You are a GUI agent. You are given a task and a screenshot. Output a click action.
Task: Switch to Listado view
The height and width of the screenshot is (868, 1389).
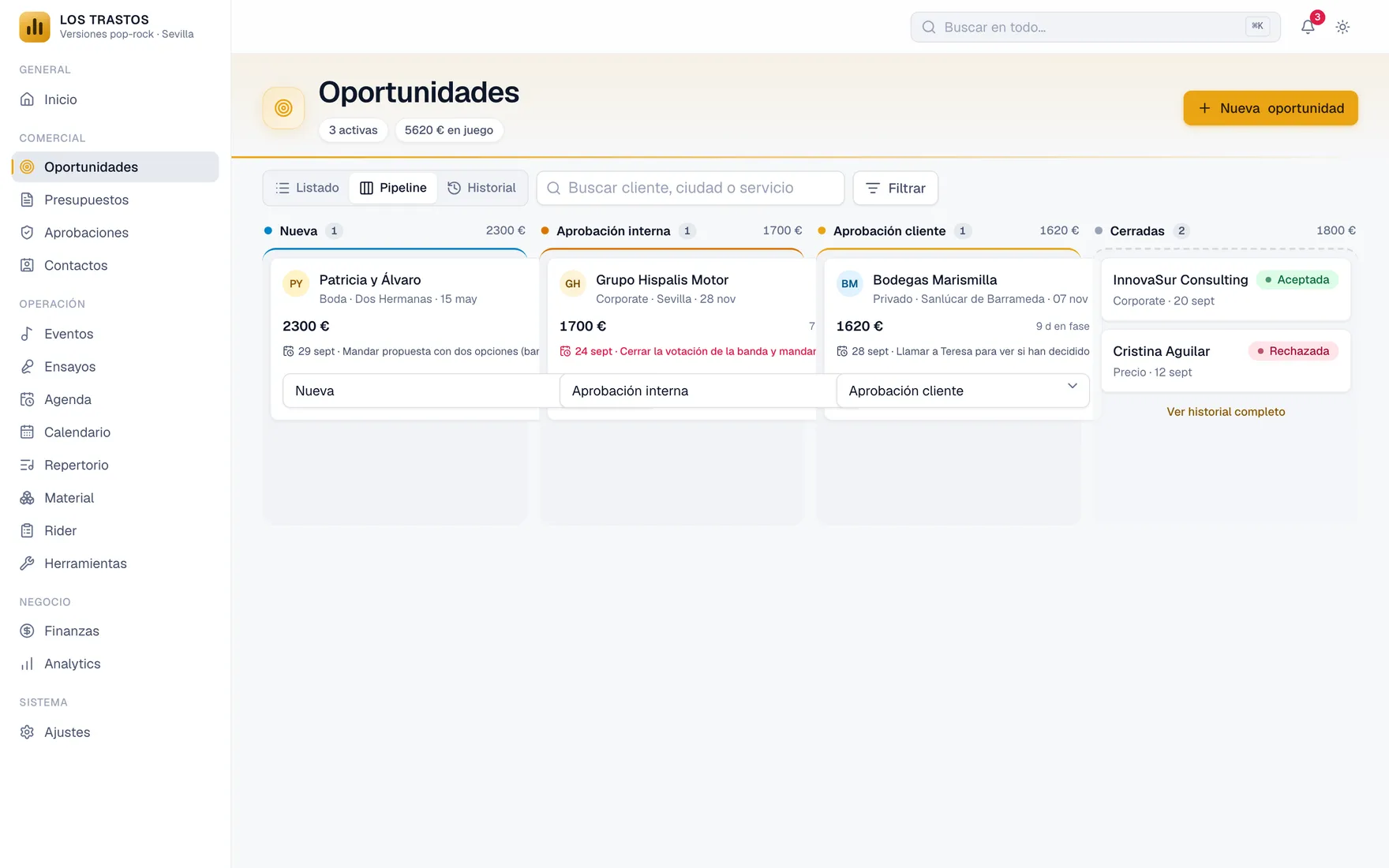(307, 188)
